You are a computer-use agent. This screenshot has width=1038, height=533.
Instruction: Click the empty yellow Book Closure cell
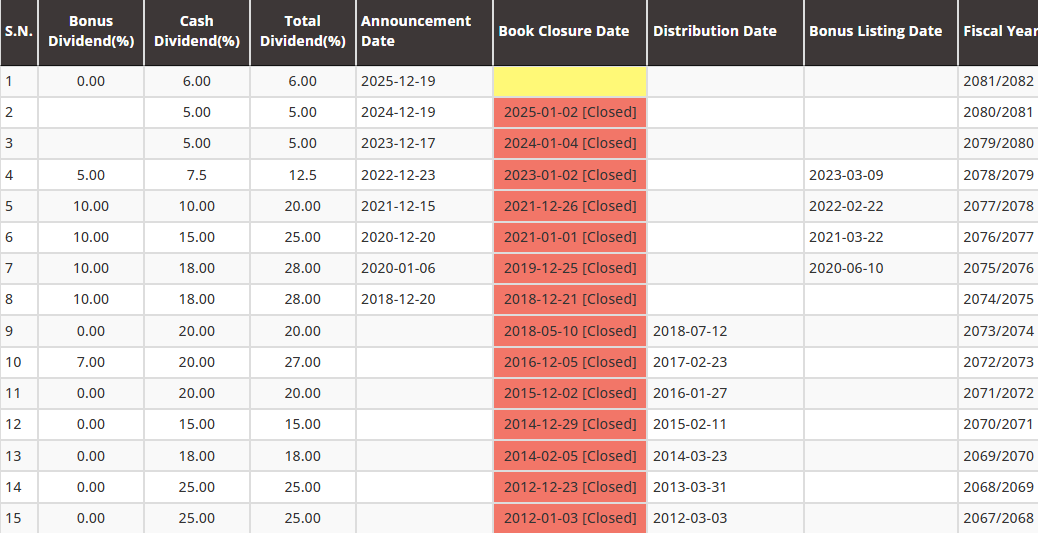[570, 81]
